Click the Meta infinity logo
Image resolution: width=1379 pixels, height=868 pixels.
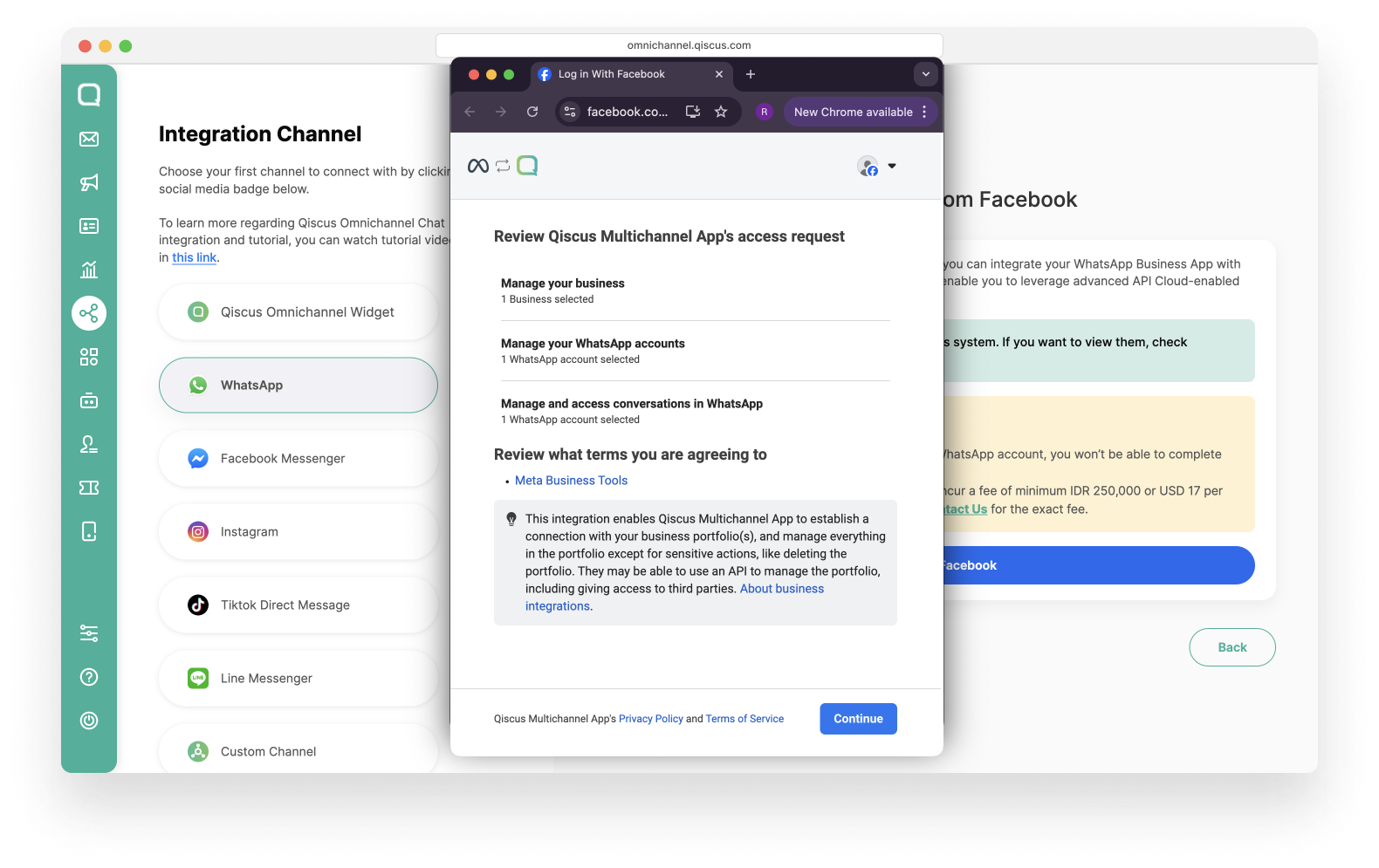[x=478, y=166]
